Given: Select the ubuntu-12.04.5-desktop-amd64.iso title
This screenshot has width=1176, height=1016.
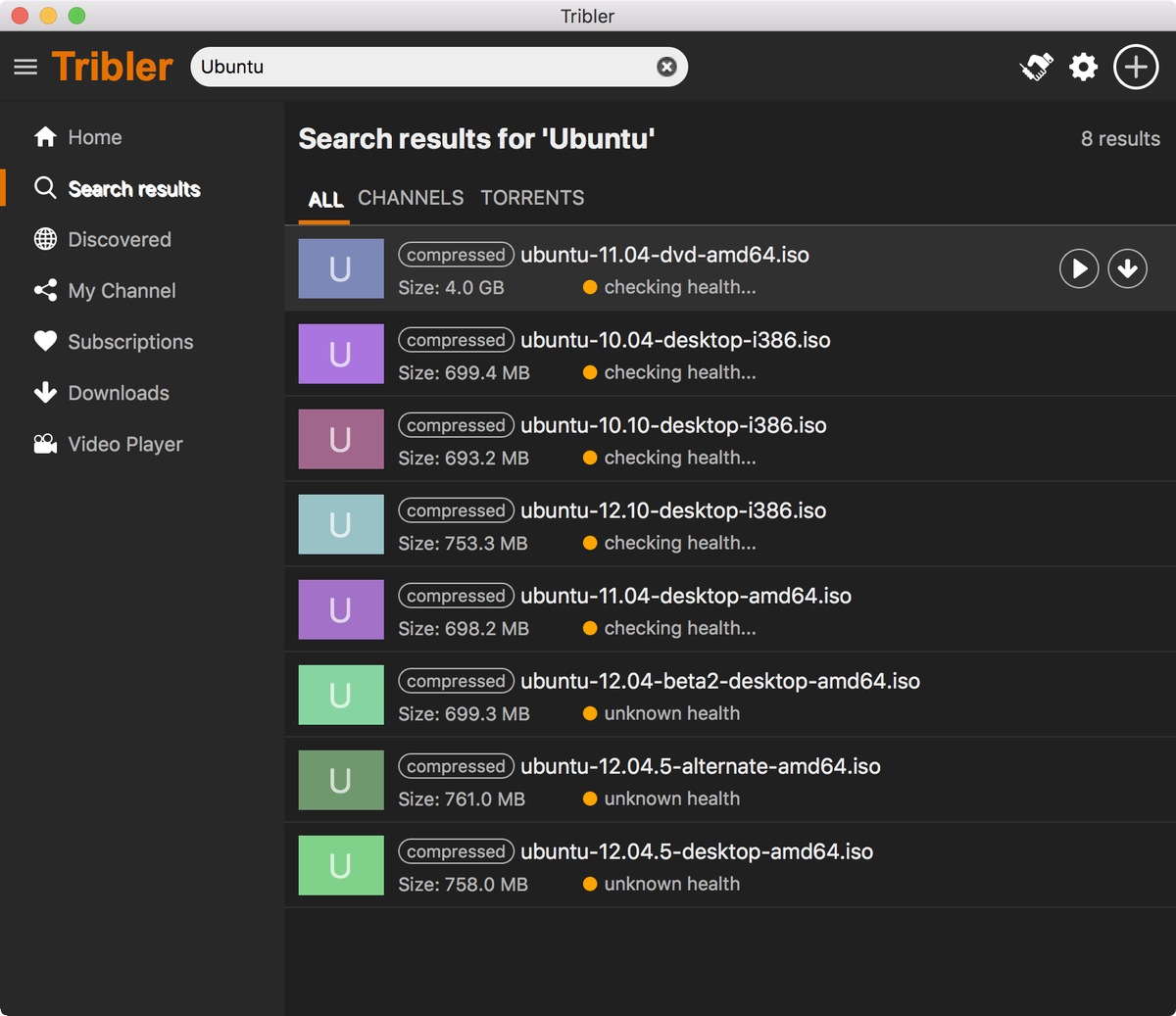Looking at the screenshot, I should pyautogui.click(x=697, y=851).
